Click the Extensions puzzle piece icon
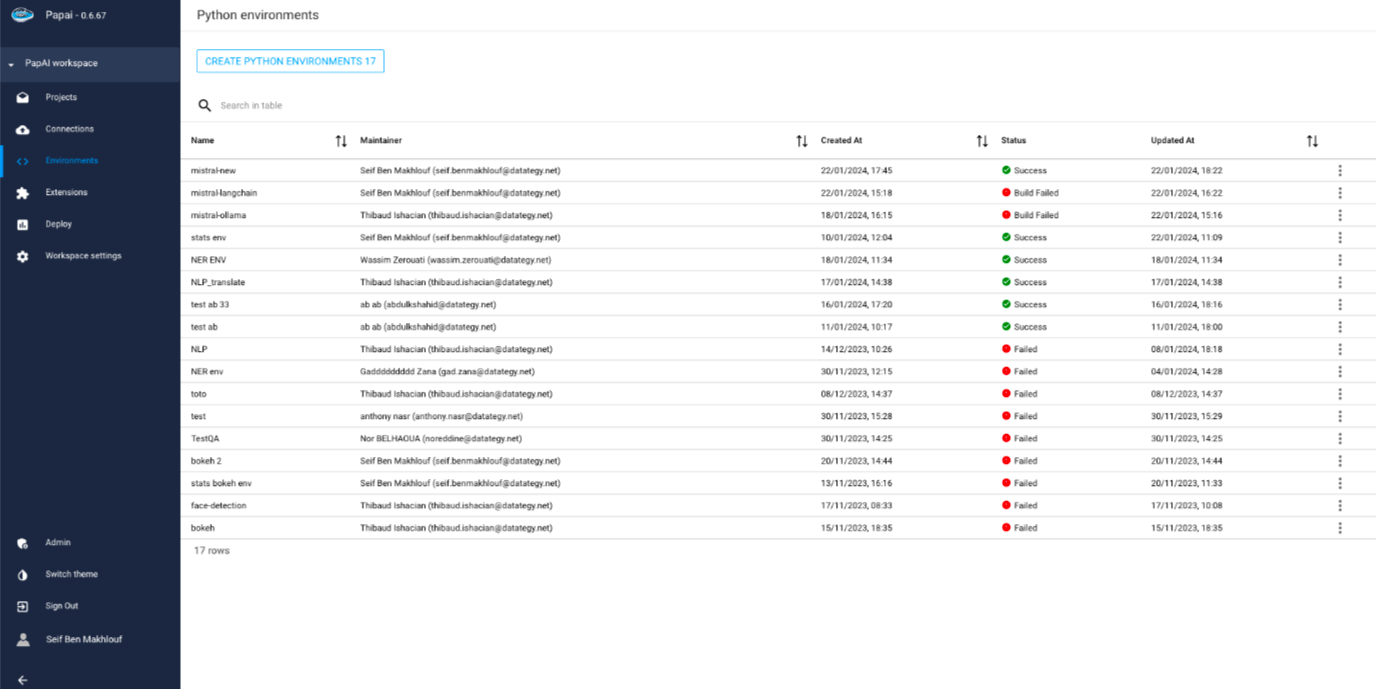Screen dimensions: 1376x689 (23, 193)
